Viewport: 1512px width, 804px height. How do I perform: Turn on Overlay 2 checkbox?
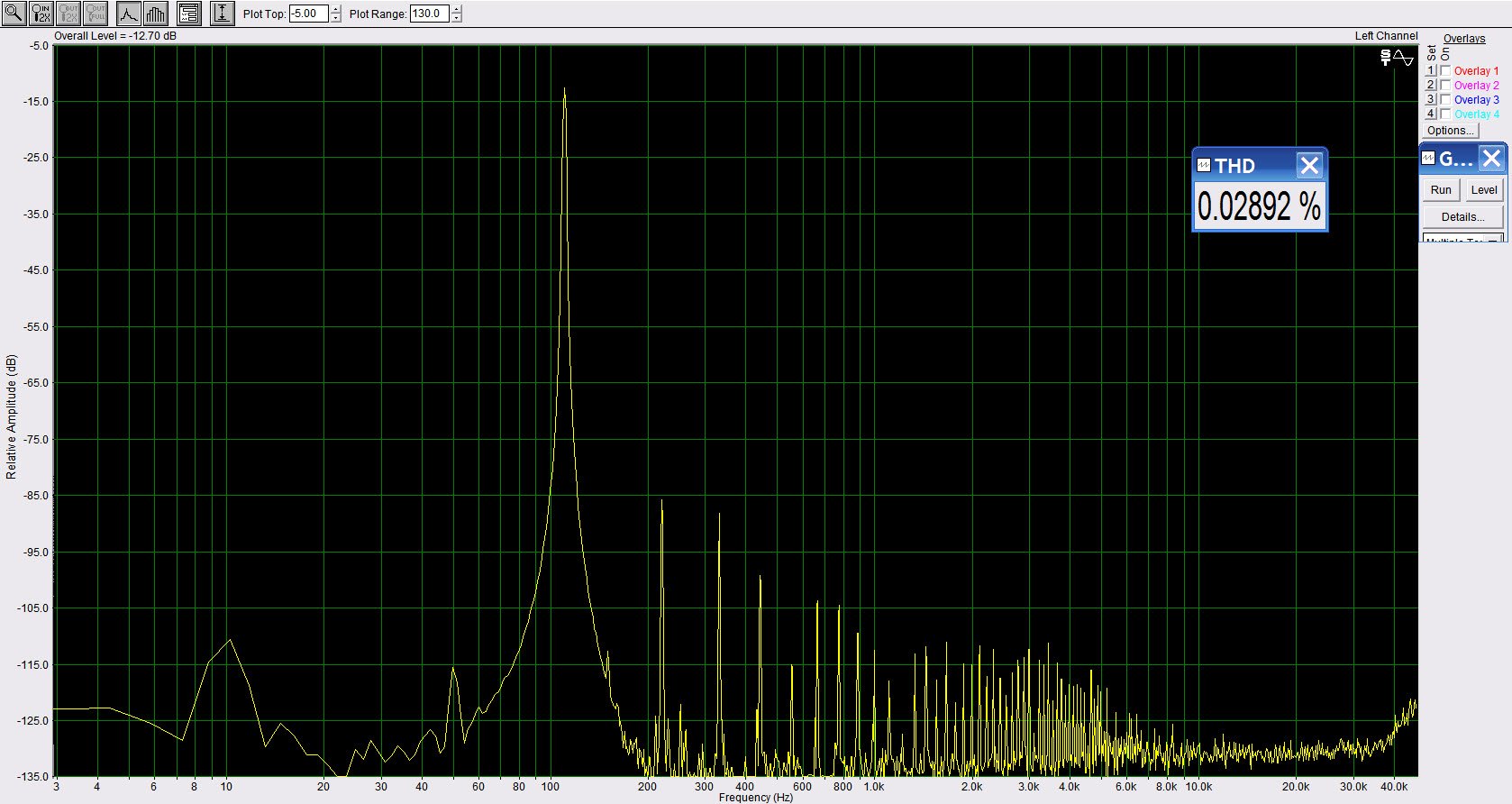tap(1445, 85)
